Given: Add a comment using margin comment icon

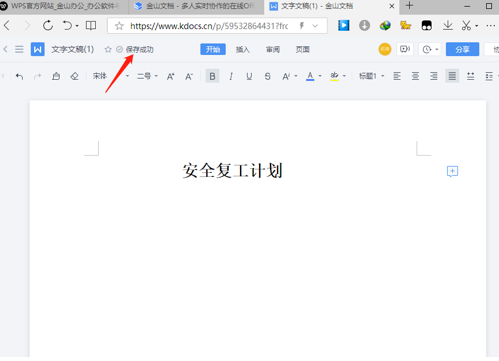Looking at the screenshot, I should point(452,171).
